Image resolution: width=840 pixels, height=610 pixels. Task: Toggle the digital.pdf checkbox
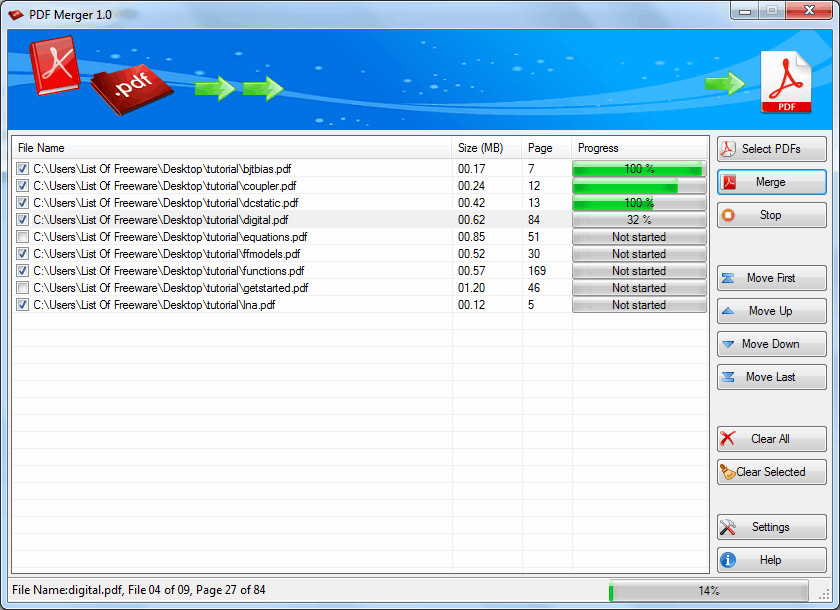[22, 220]
